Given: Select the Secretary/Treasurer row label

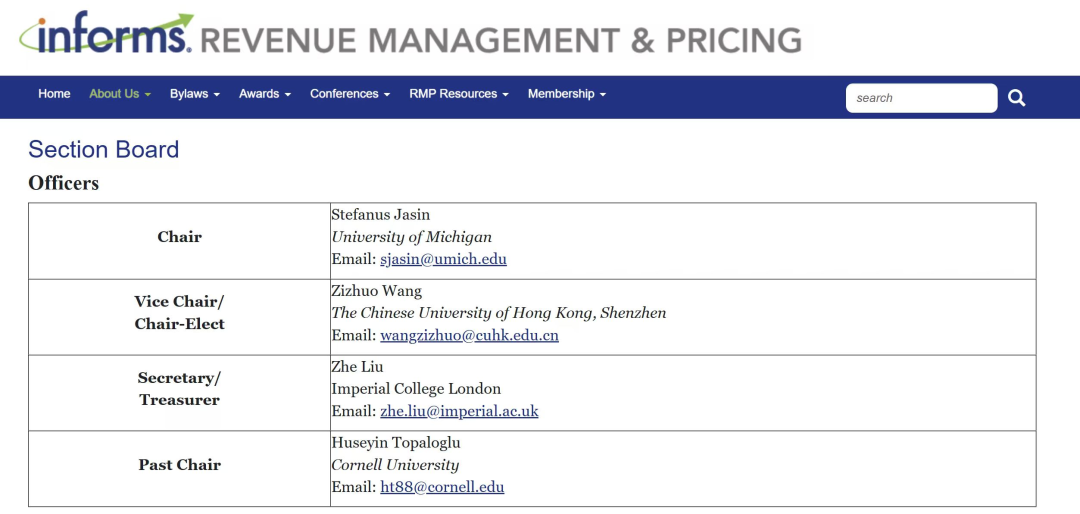Looking at the screenshot, I should [x=179, y=389].
